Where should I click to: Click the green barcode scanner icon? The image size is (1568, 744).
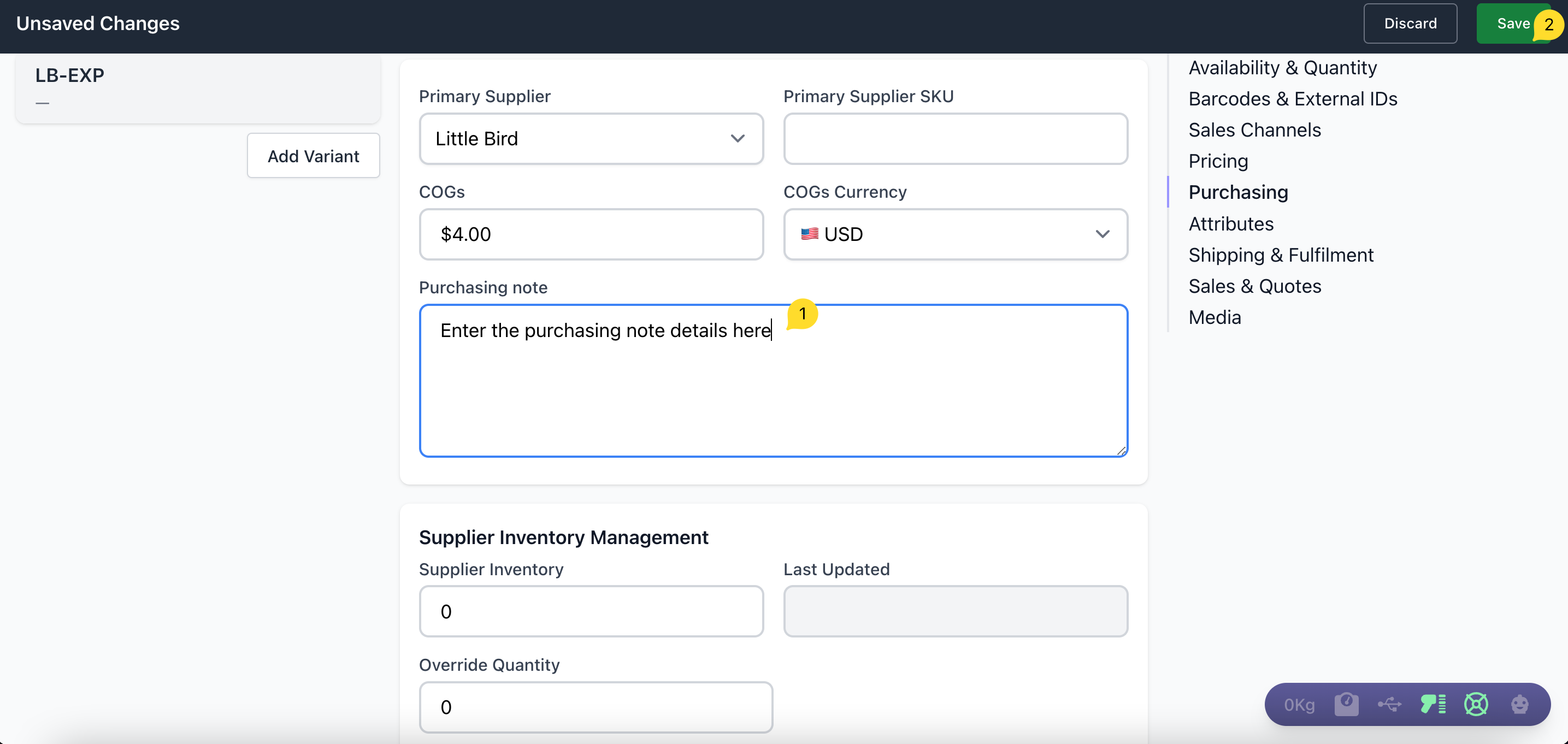[1433, 705]
